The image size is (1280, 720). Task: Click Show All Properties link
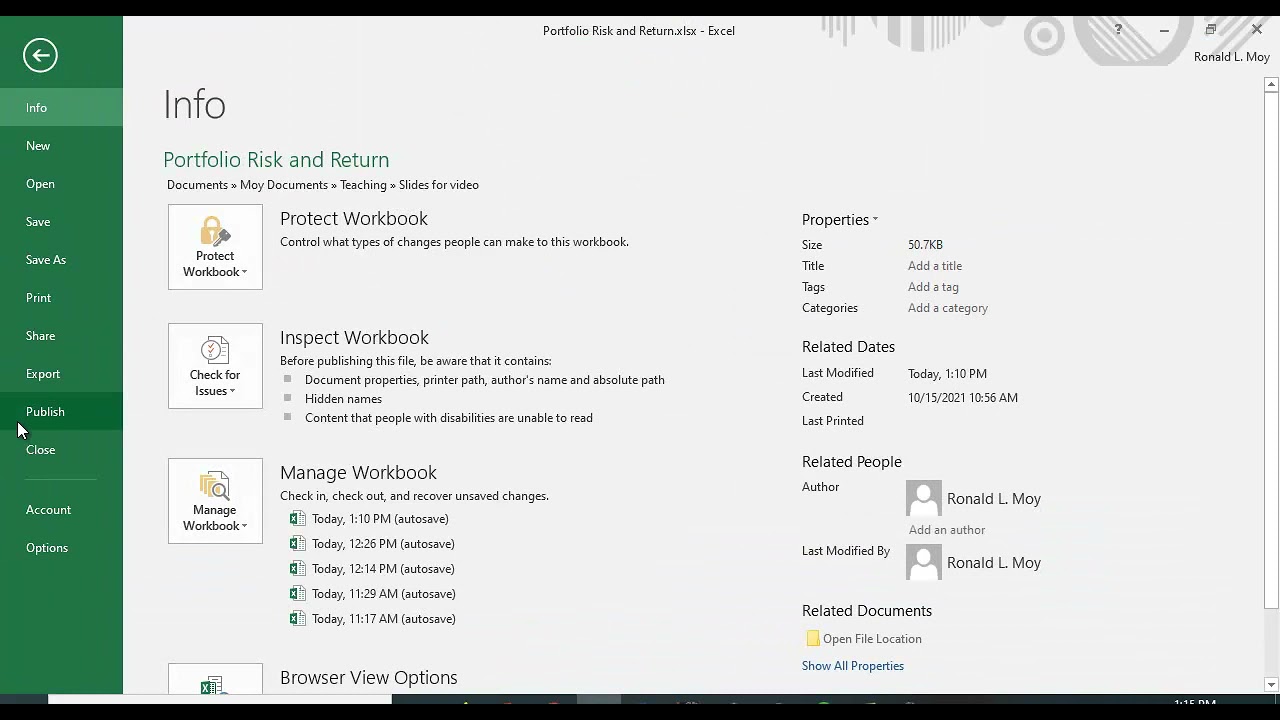(852, 666)
